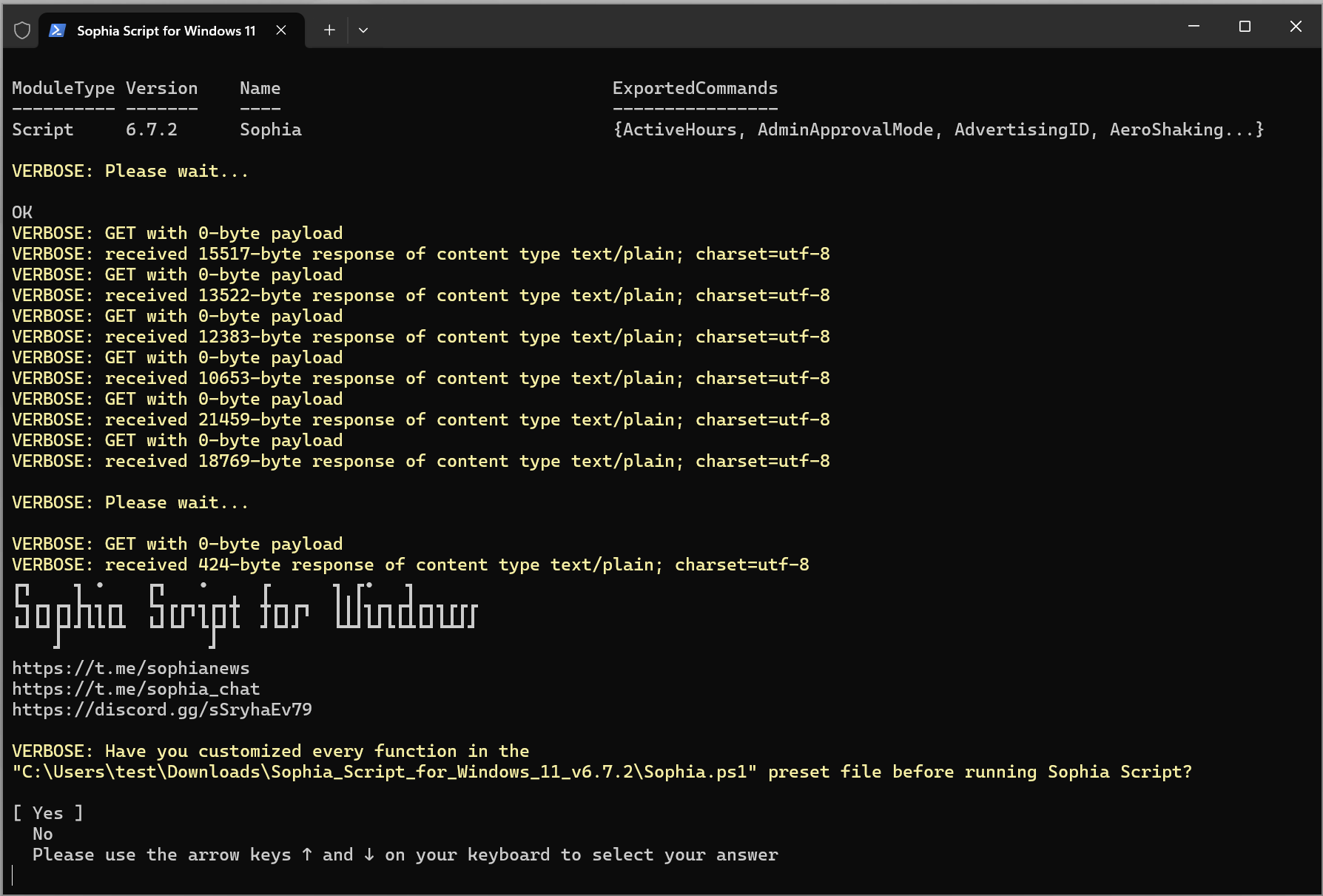Image resolution: width=1323 pixels, height=896 pixels.
Task: Restore the terminal window size
Action: [1245, 26]
